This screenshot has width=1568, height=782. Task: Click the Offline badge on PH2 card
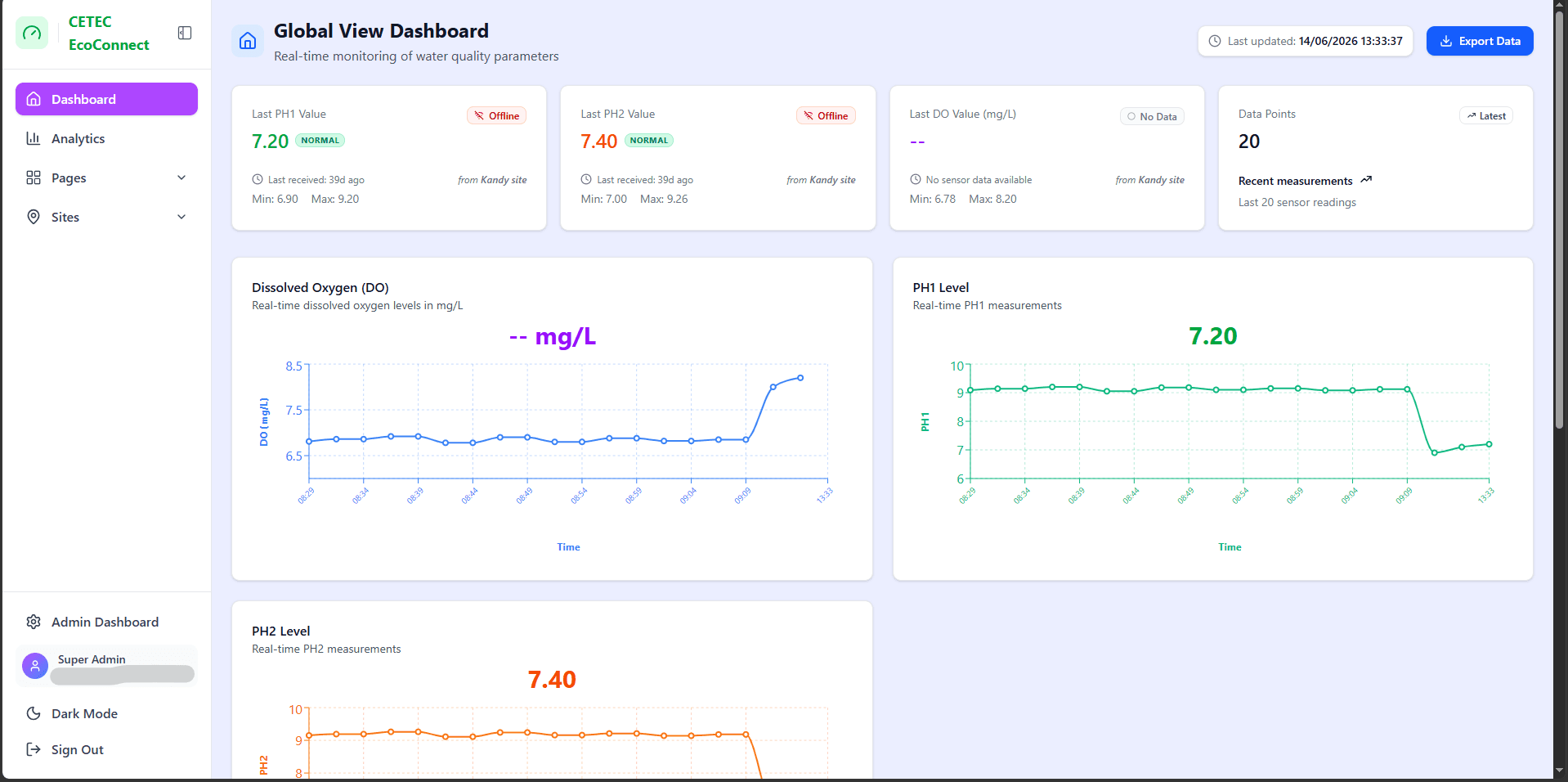826,115
